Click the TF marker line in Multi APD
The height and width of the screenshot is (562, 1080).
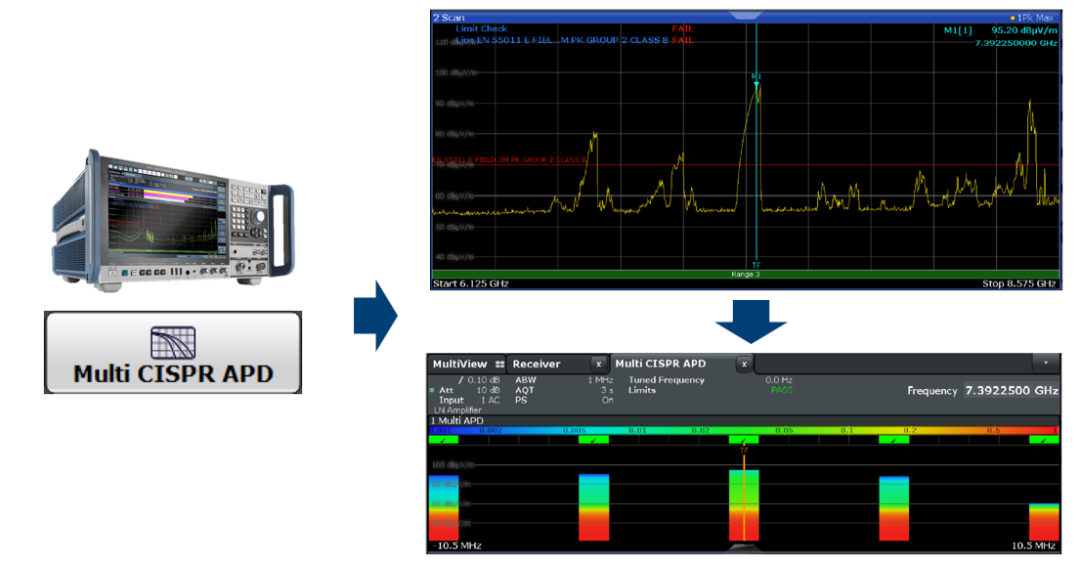click(x=744, y=496)
